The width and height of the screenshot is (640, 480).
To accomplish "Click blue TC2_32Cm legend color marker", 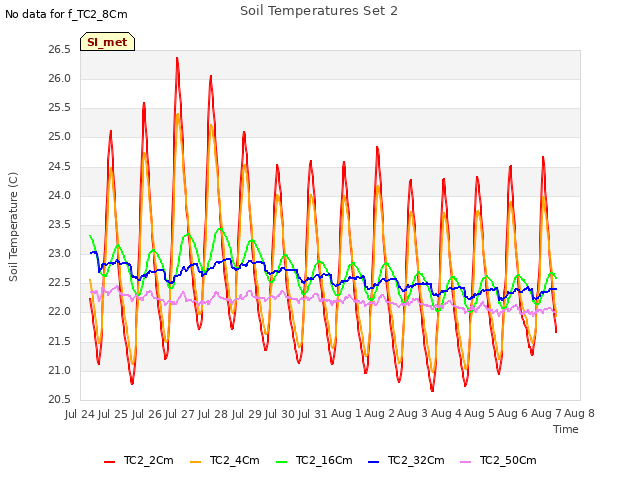I will (373, 462).
